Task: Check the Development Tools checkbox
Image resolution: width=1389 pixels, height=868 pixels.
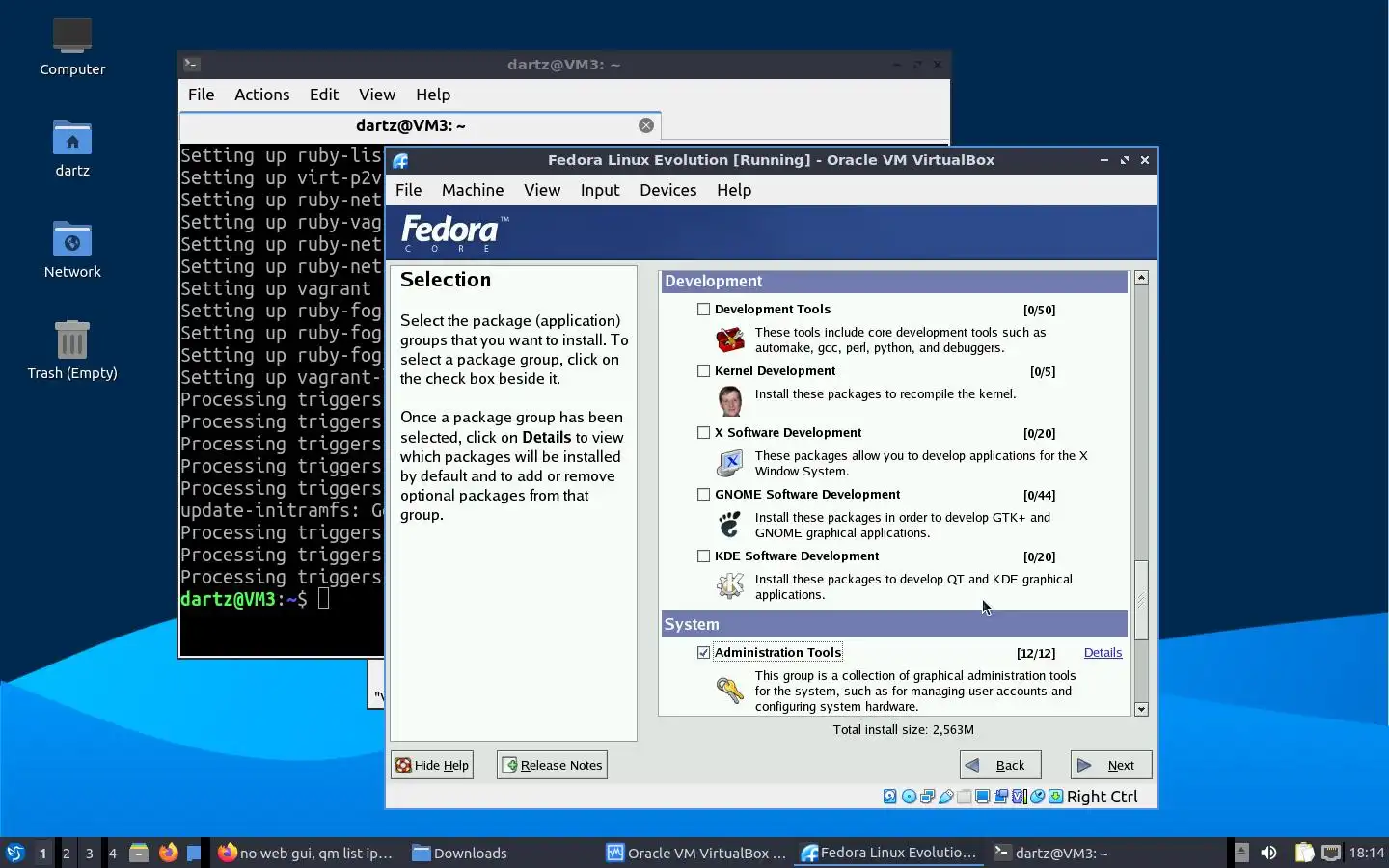Action: [x=703, y=310]
